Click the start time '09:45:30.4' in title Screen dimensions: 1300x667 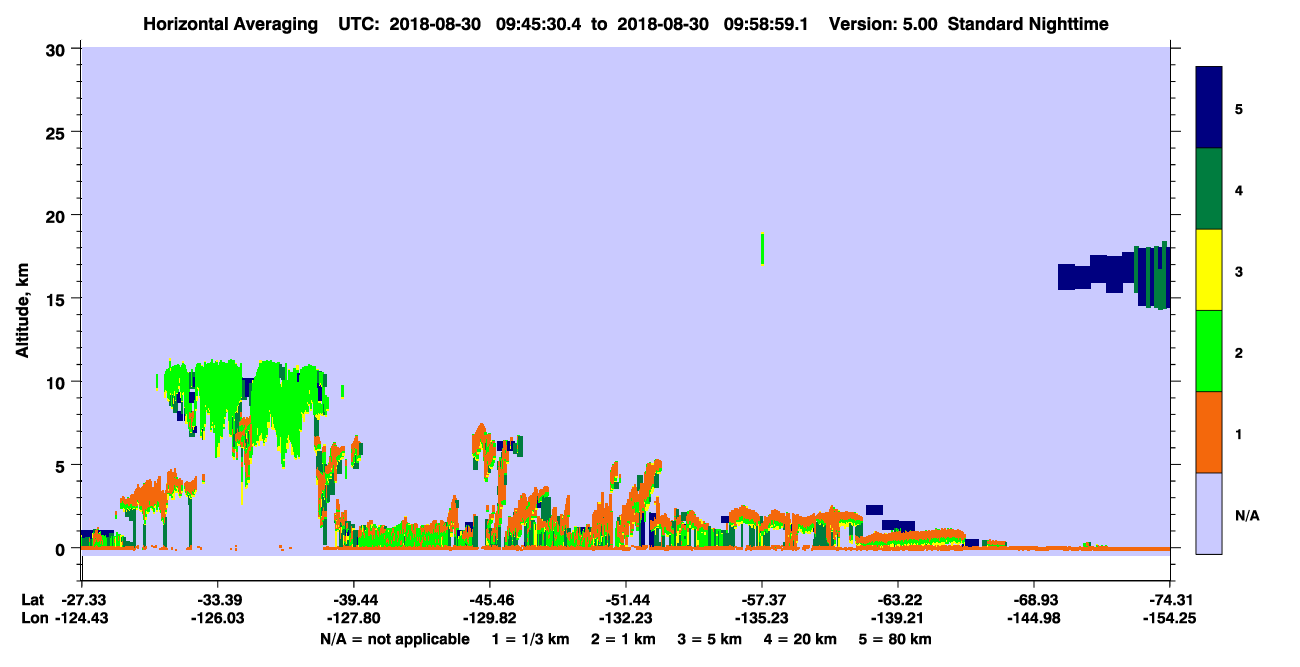[538, 24]
